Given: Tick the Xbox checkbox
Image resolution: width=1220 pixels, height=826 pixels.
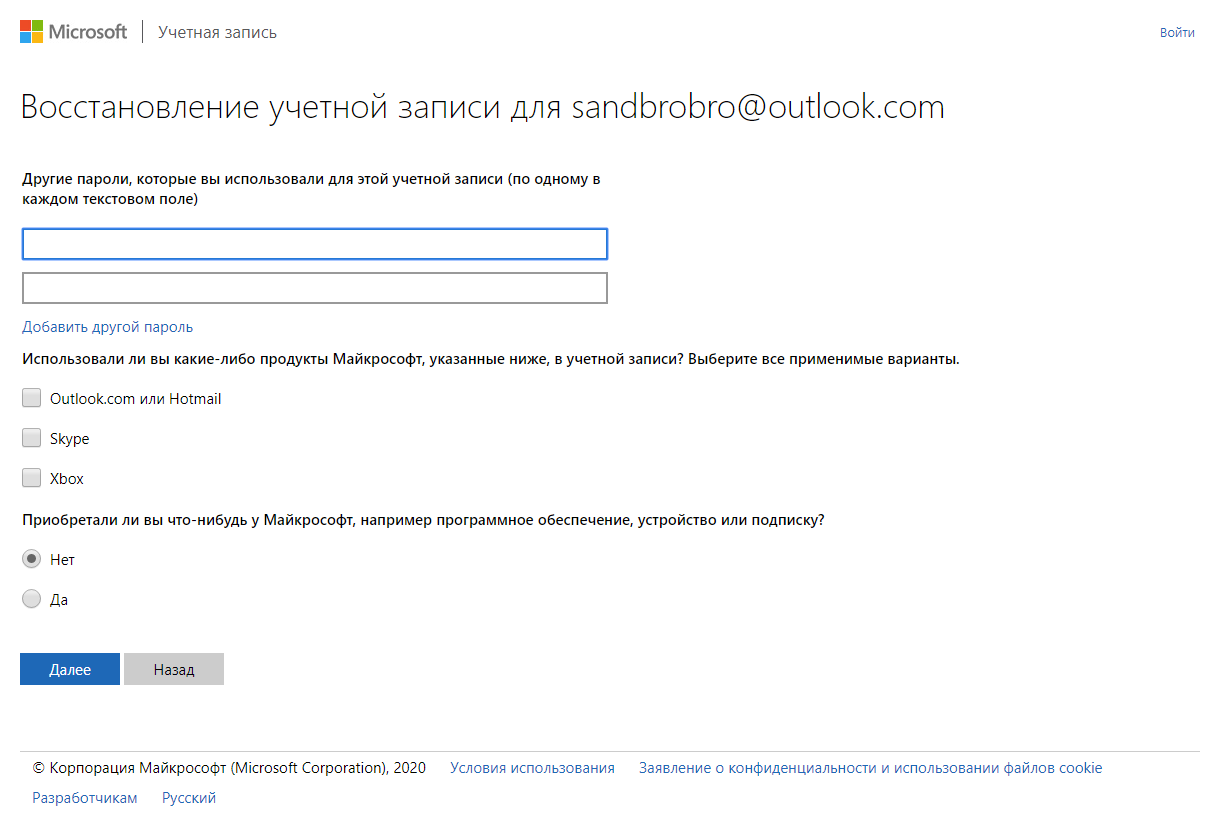Looking at the screenshot, I should (x=32, y=479).
